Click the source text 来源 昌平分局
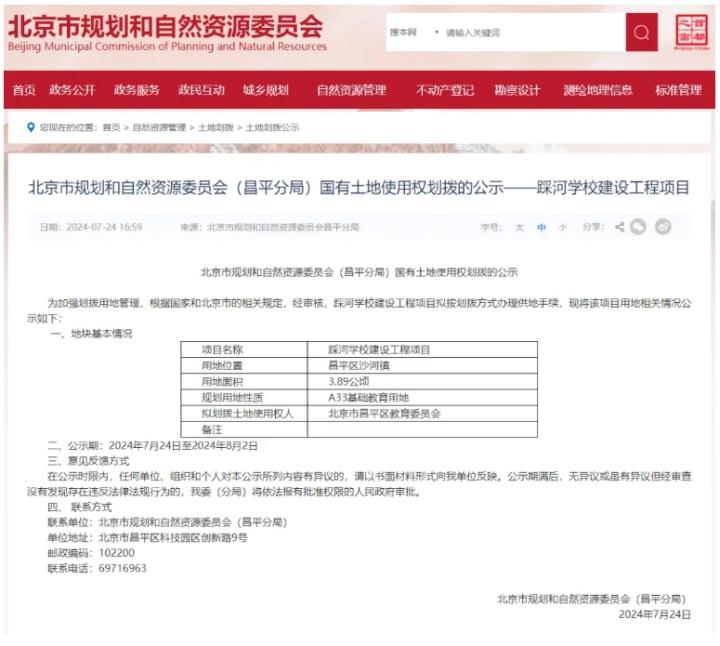720x646 pixels. click(270, 227)
